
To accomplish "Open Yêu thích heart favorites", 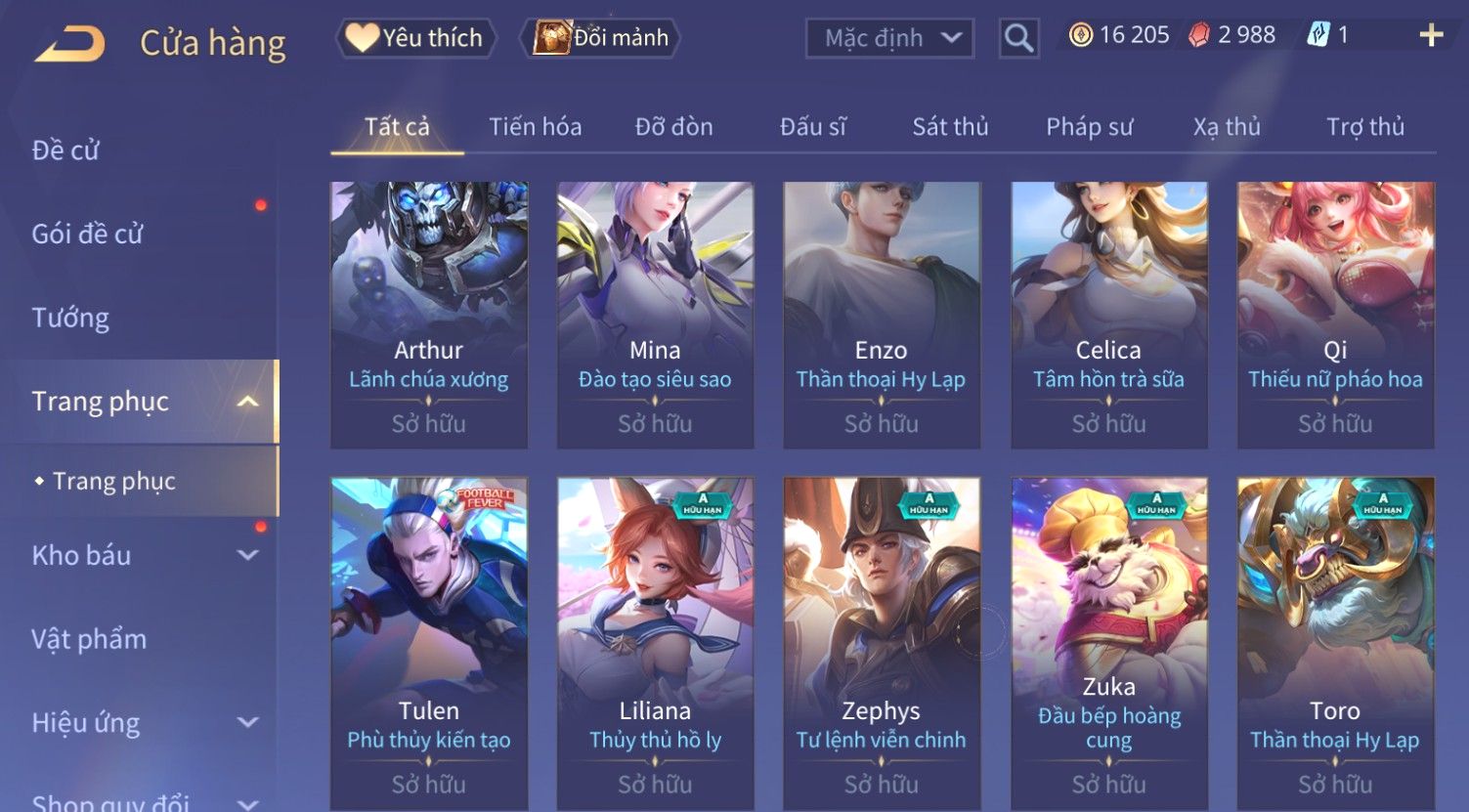I will point(416,38).
